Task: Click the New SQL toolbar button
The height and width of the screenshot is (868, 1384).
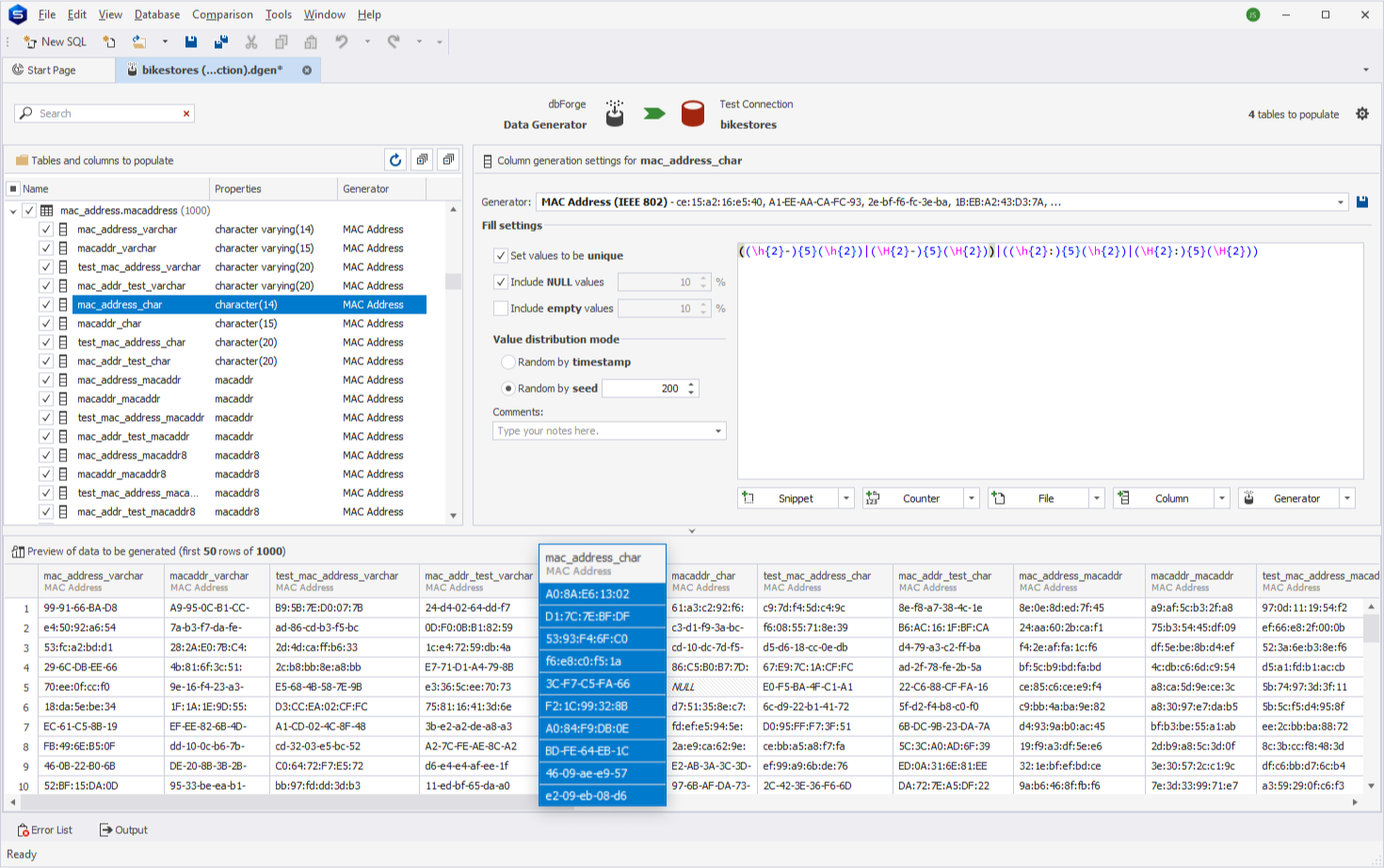Action: point(56,41)
